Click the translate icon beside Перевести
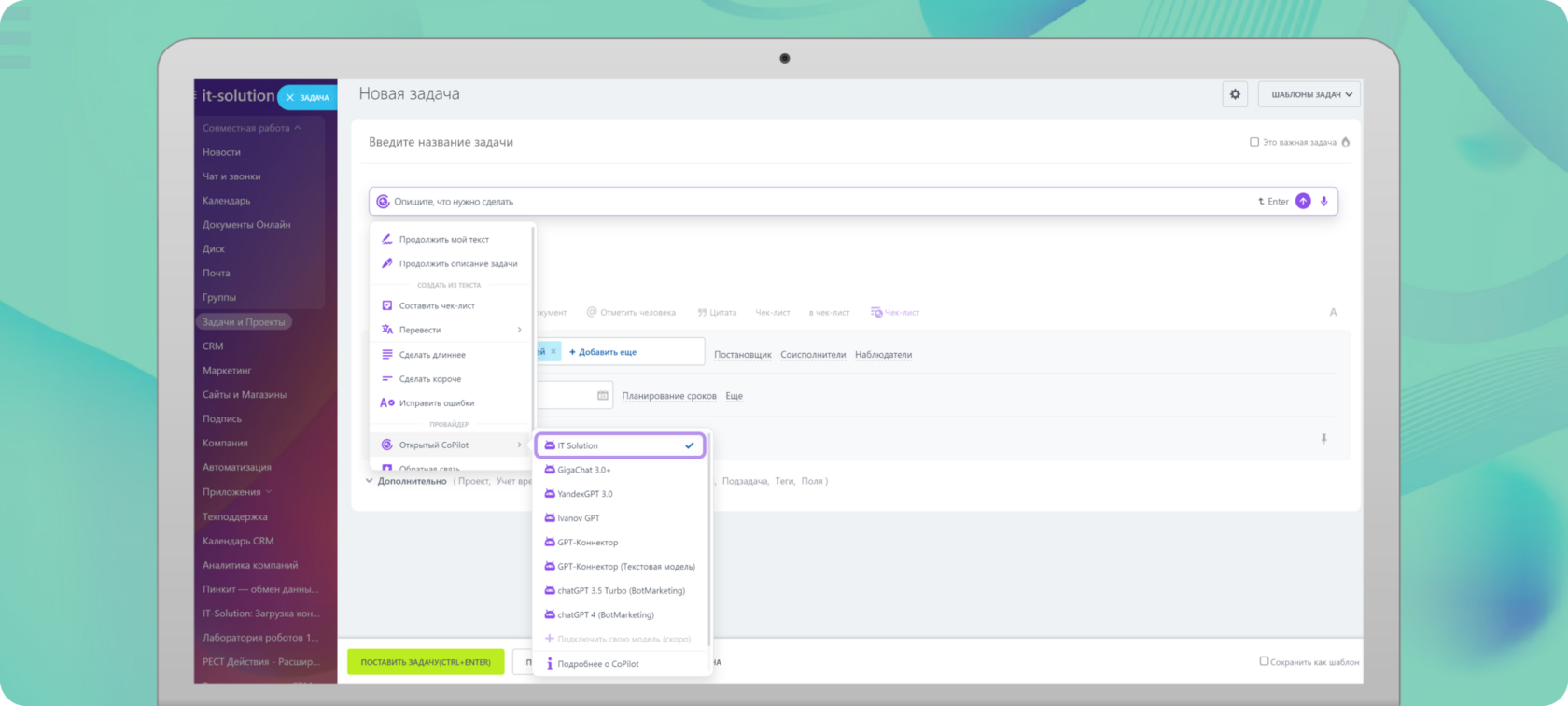Image resolution: width=1568 pixels, height=706 pixels. pyautogui.click(x=387, y=330)
